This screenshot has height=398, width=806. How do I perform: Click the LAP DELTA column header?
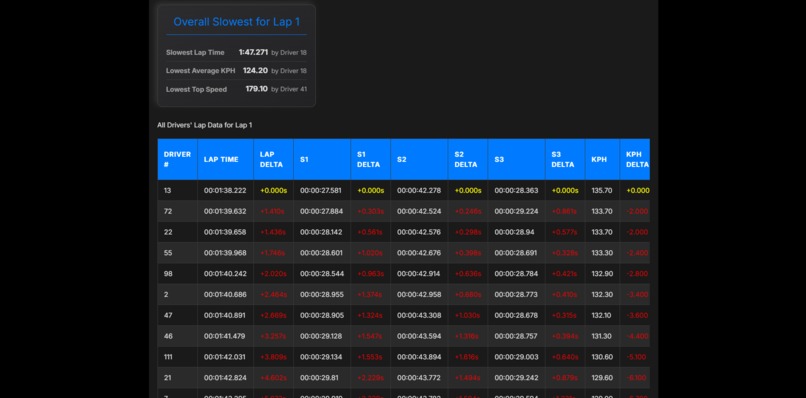273,159
